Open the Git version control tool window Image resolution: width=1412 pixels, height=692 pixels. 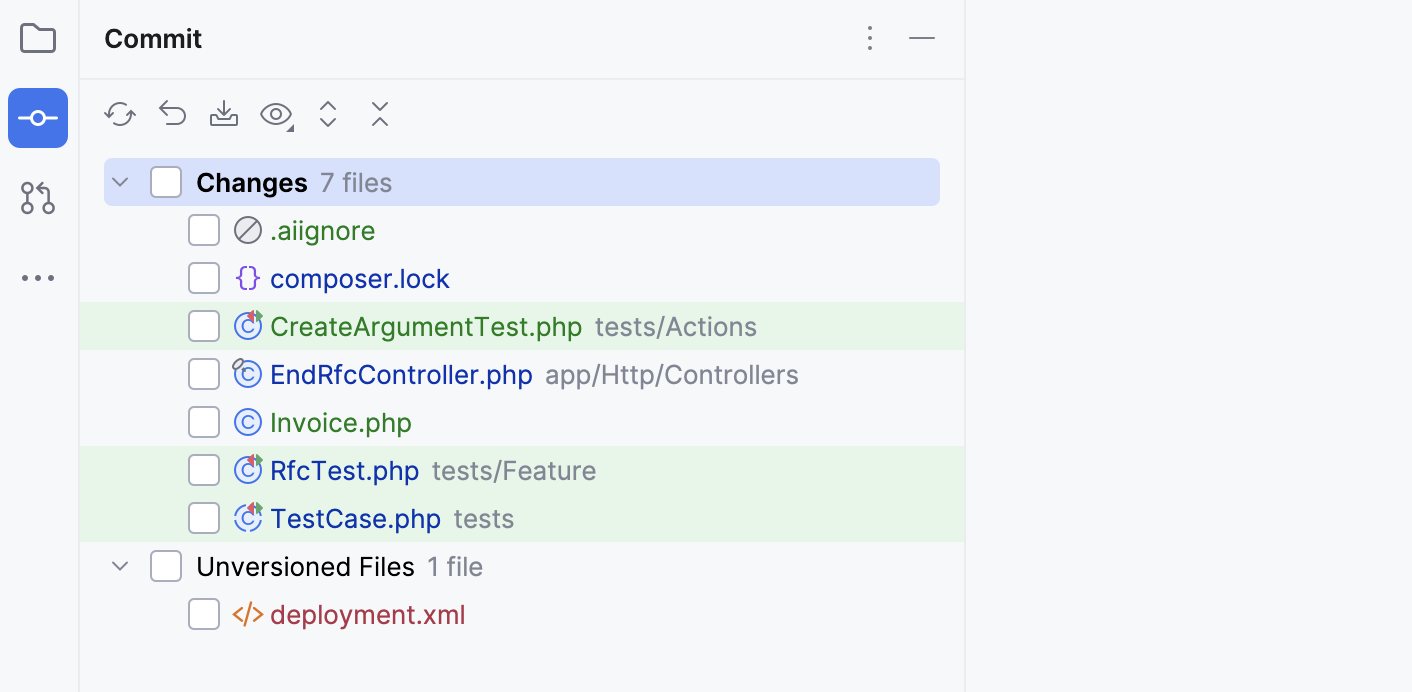point(38,198)
